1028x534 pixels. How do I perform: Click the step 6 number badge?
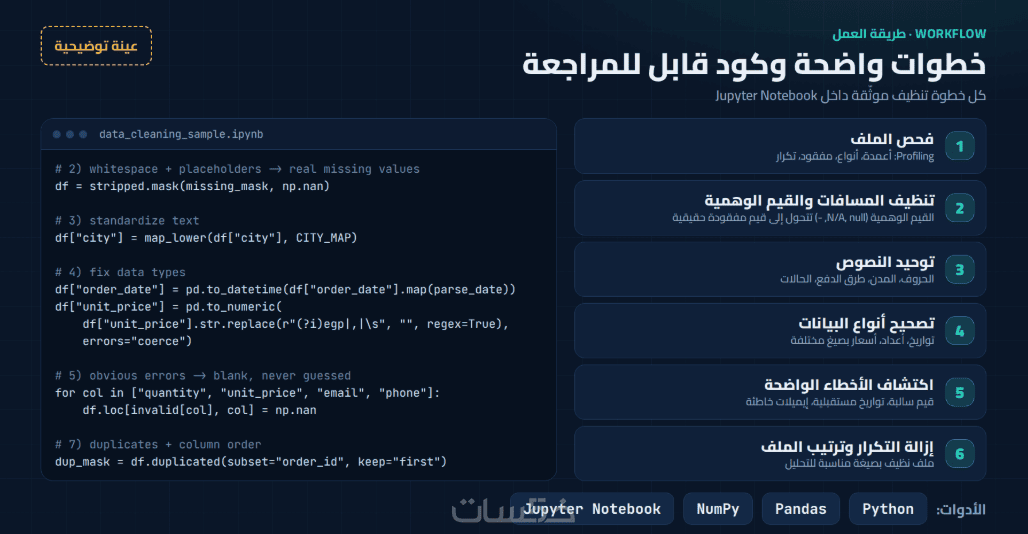click(959, 453)
